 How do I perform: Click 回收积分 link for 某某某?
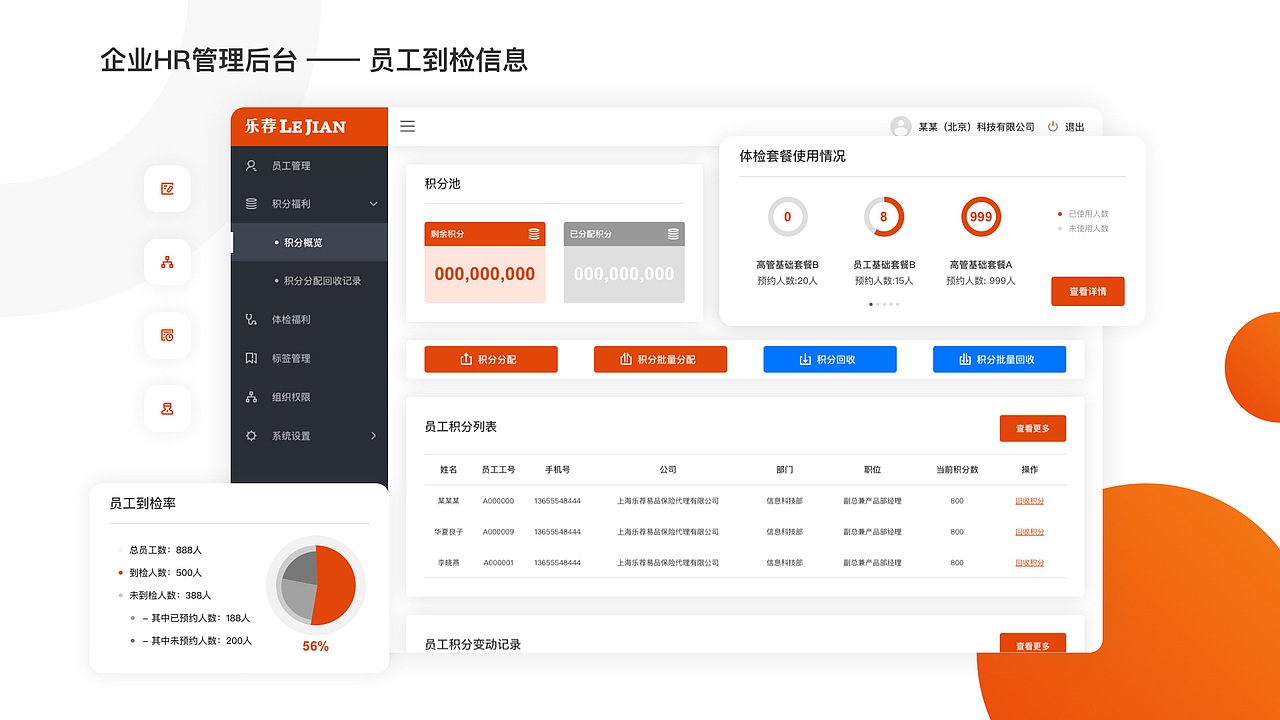1029,501
